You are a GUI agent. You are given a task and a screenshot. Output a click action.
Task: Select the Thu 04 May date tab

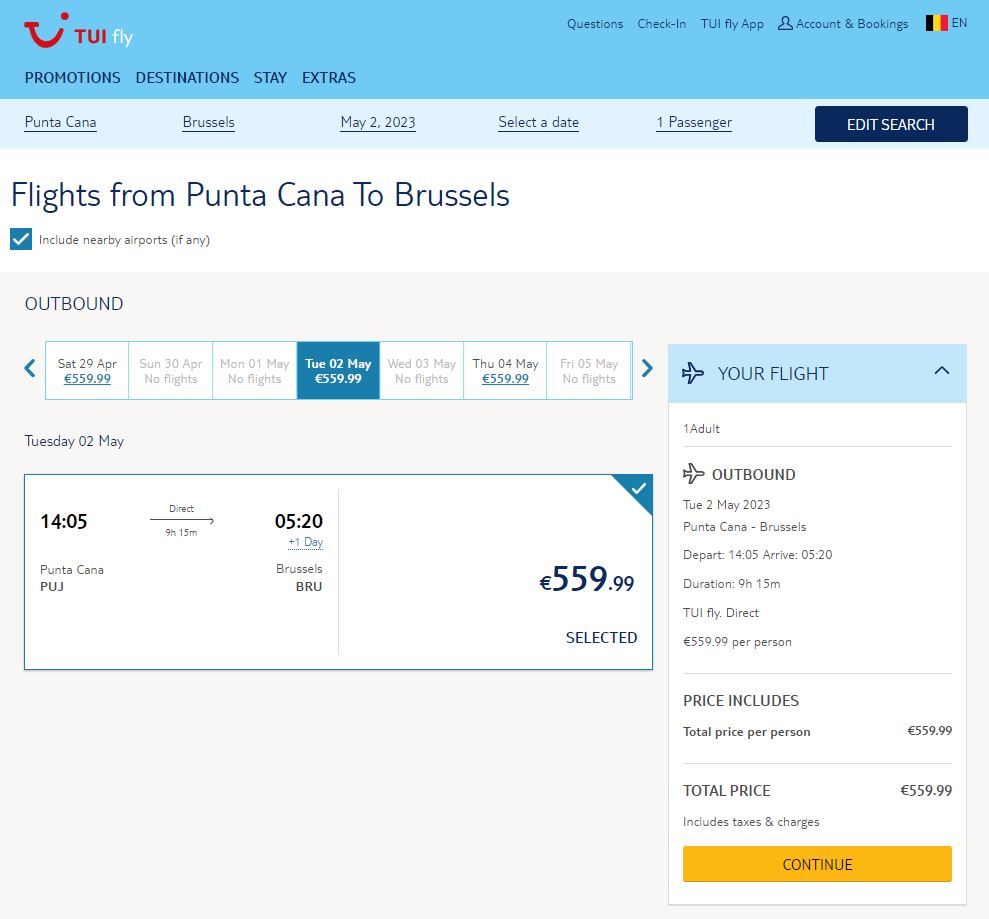(505, 371)
